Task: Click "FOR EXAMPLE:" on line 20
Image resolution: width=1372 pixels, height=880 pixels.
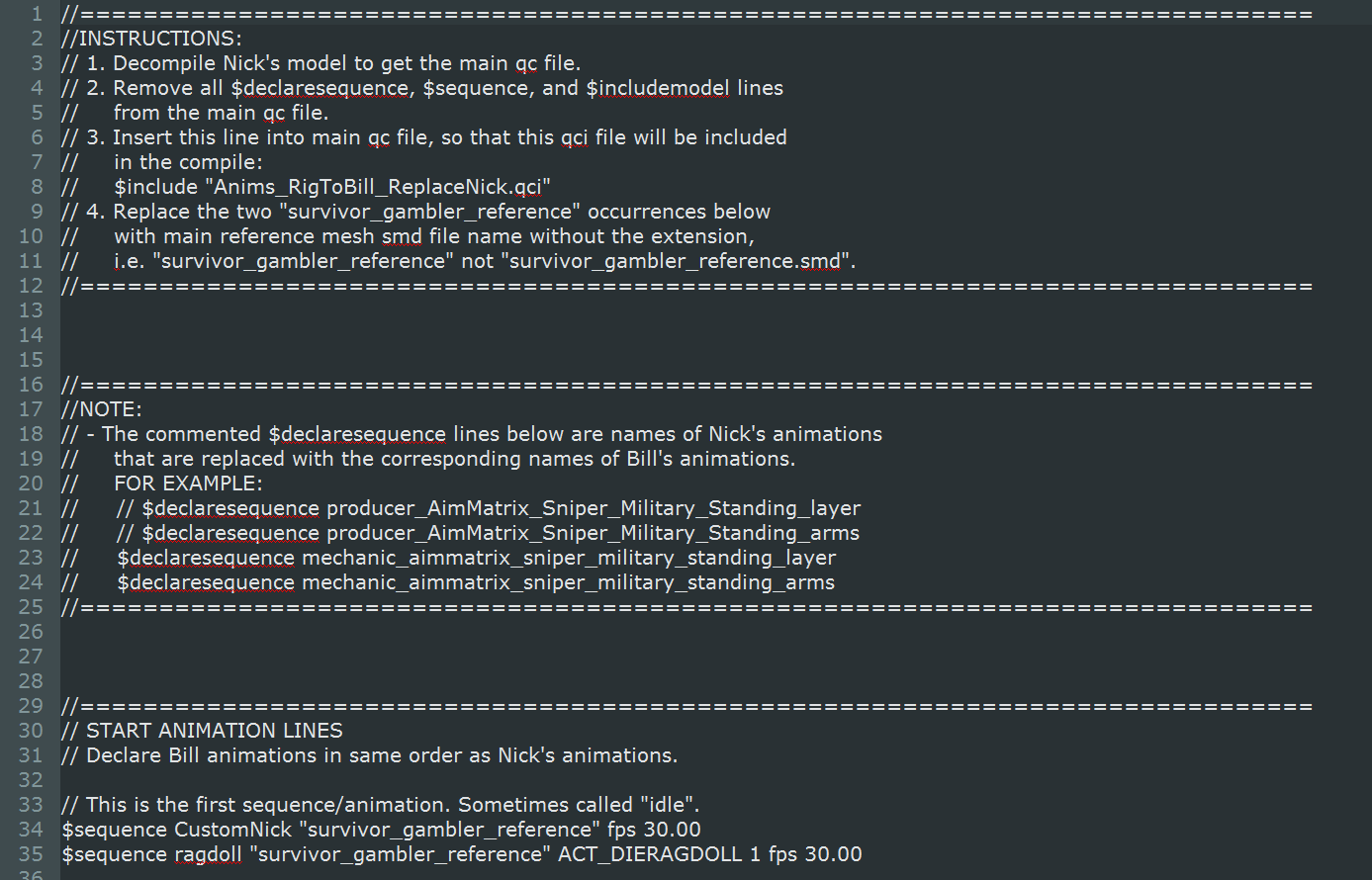Action: click(188, 484)
